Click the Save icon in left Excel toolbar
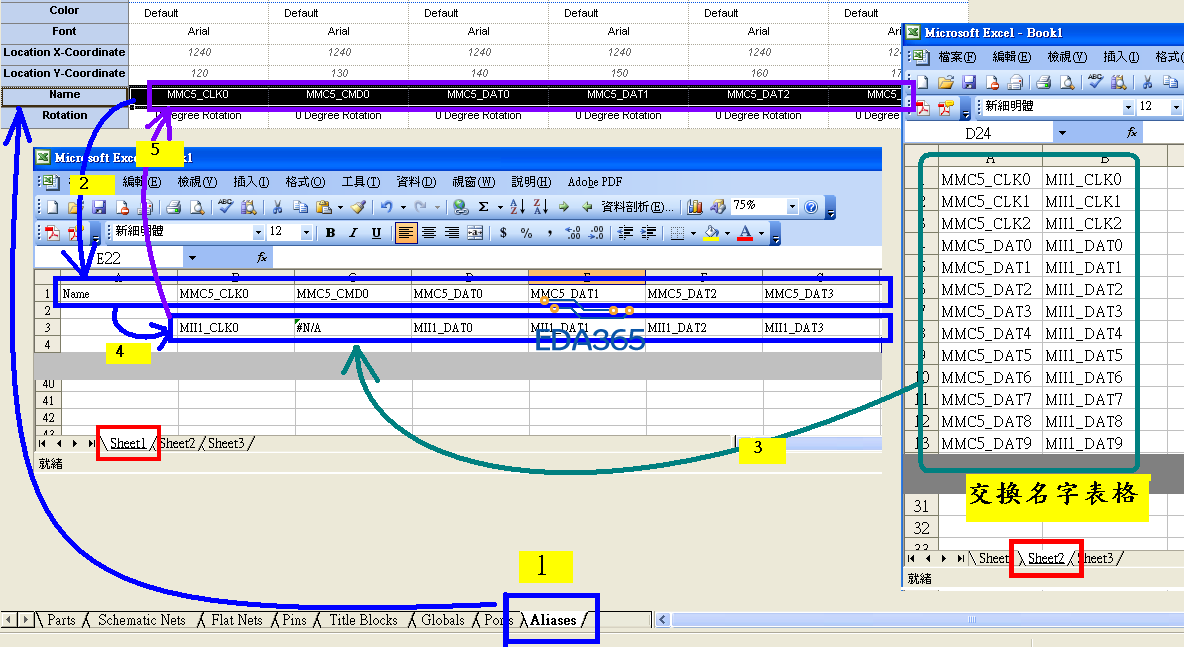 click(99, 207)
